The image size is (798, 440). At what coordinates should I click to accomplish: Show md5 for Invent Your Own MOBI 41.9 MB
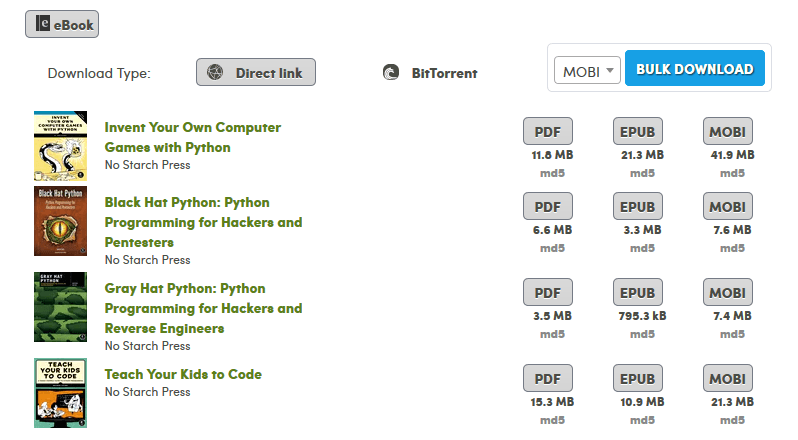tap(732, 173)
